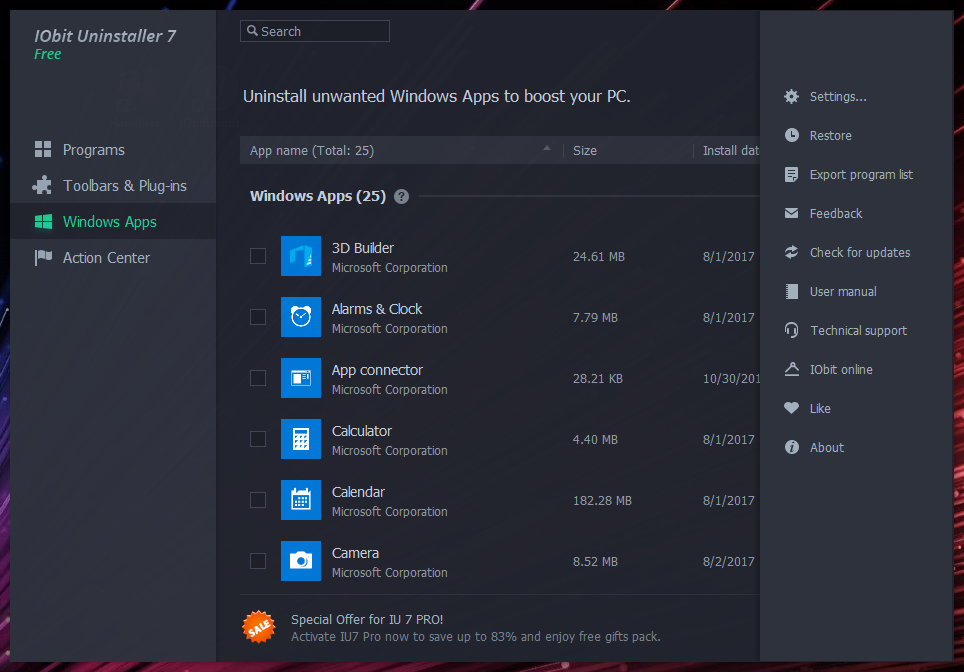Viewport: 964px width, 672px height.
Task: Click the Calculator app name
Action: pos(362,430)
